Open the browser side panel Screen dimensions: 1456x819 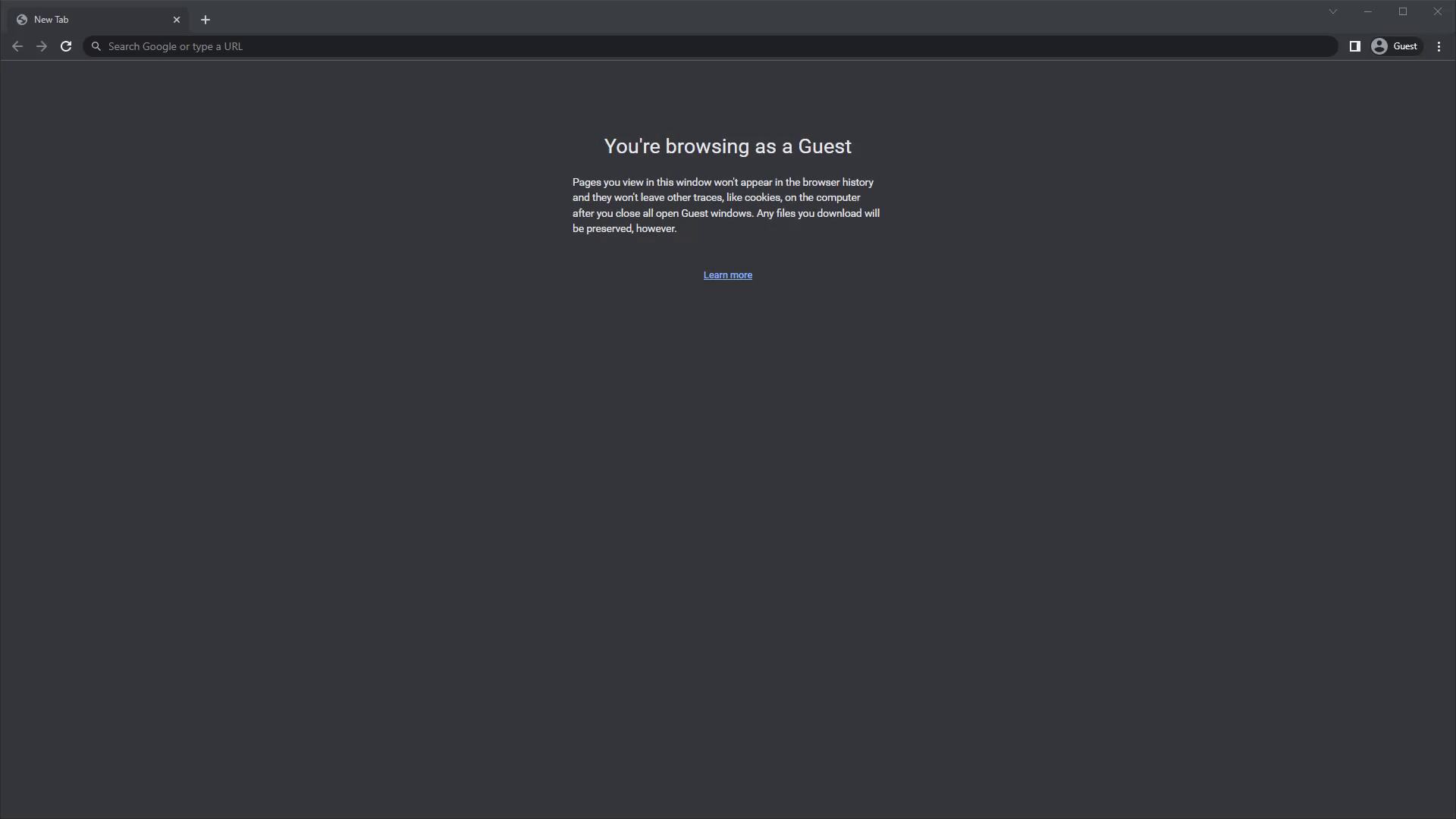tap(1354, 46)
